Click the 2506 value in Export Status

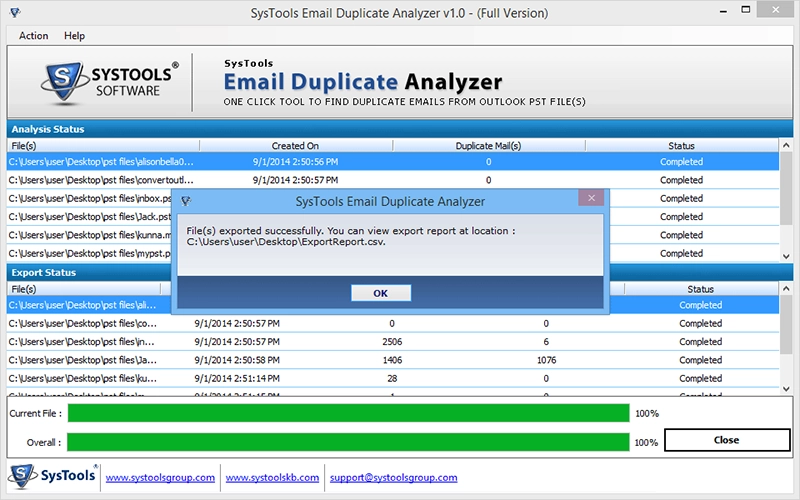[x=392, y=342]
